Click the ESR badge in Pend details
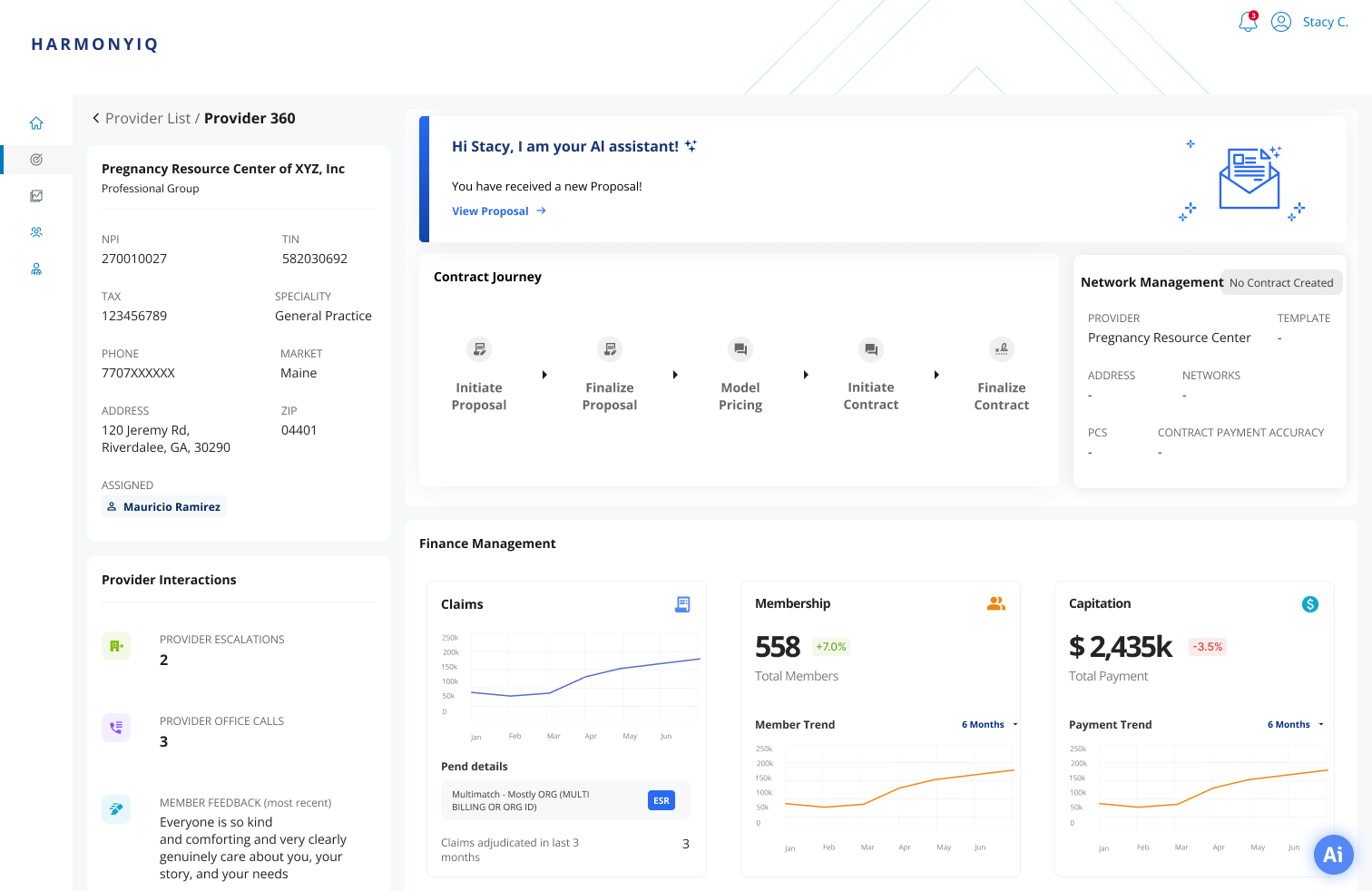Screen dimensions: 1372x891 coord(661,800)
